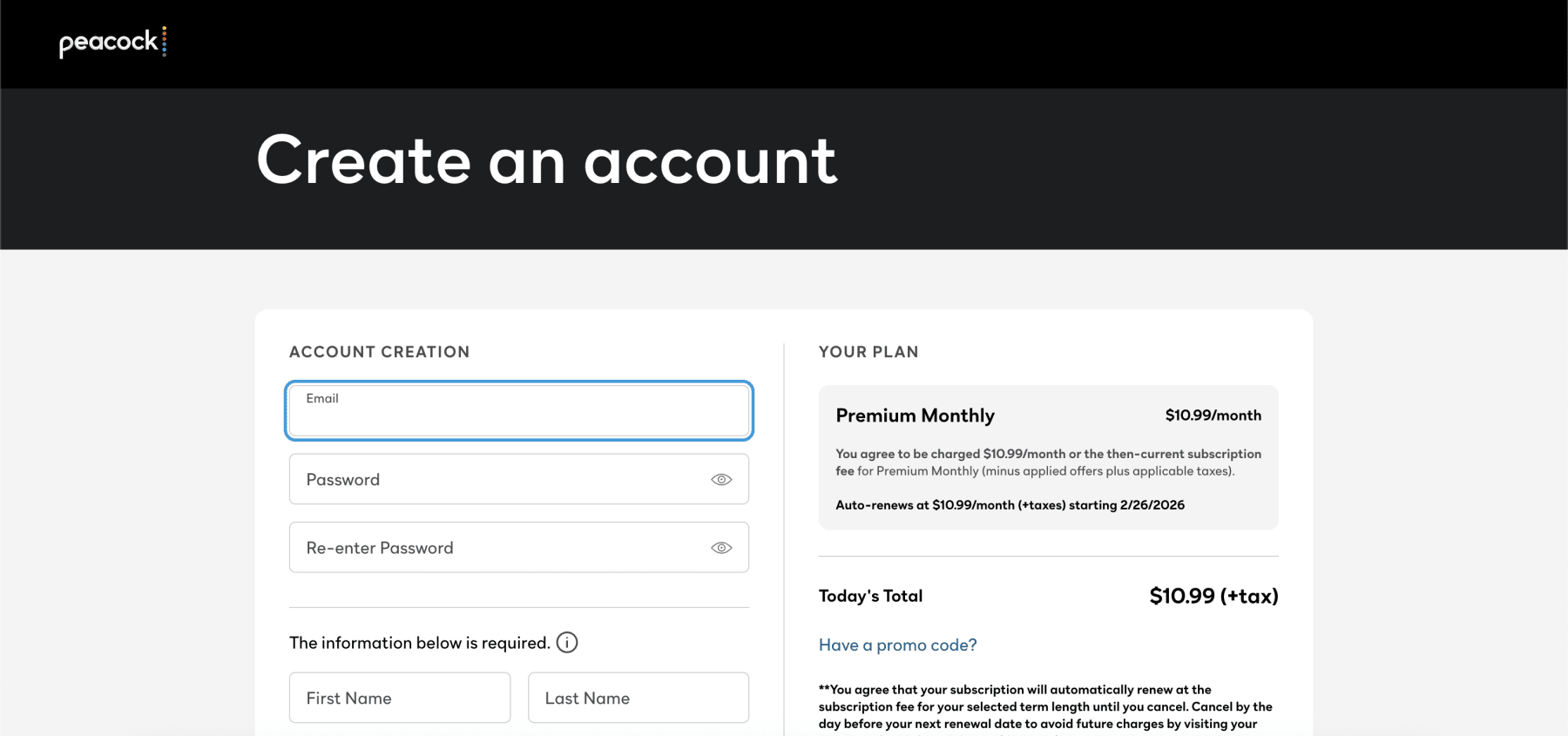Click the First Name field
Screen dimensions: 1568x736
coord(400,698)
